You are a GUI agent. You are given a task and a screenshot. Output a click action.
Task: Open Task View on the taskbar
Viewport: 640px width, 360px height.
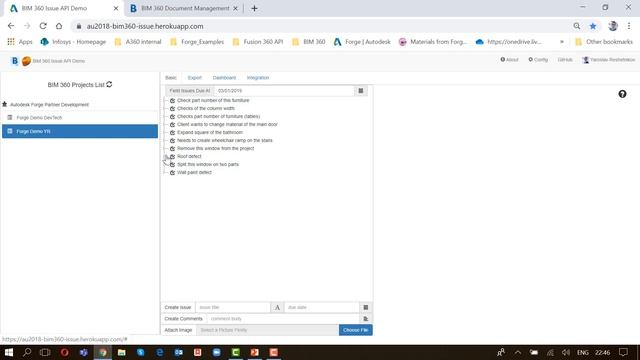click(45, 352)
